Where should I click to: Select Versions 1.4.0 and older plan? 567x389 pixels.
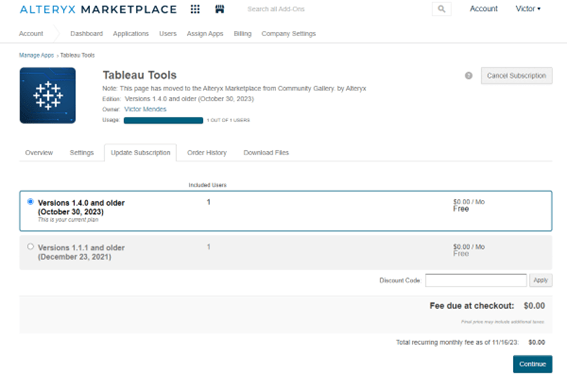[x=30, y=201]
